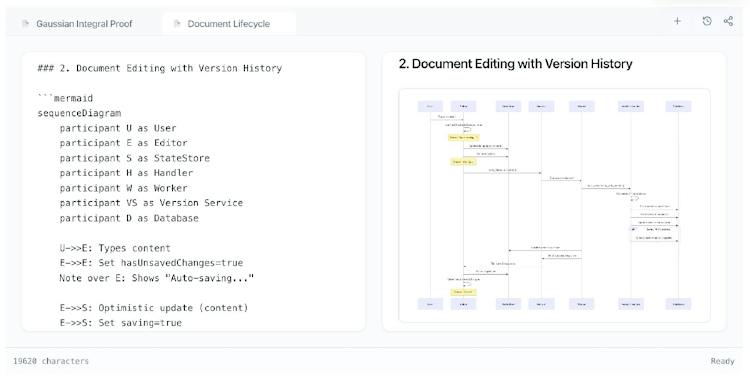Click the line "participant D as Database"
Screen dimensions: 750x379
point(129,218)
